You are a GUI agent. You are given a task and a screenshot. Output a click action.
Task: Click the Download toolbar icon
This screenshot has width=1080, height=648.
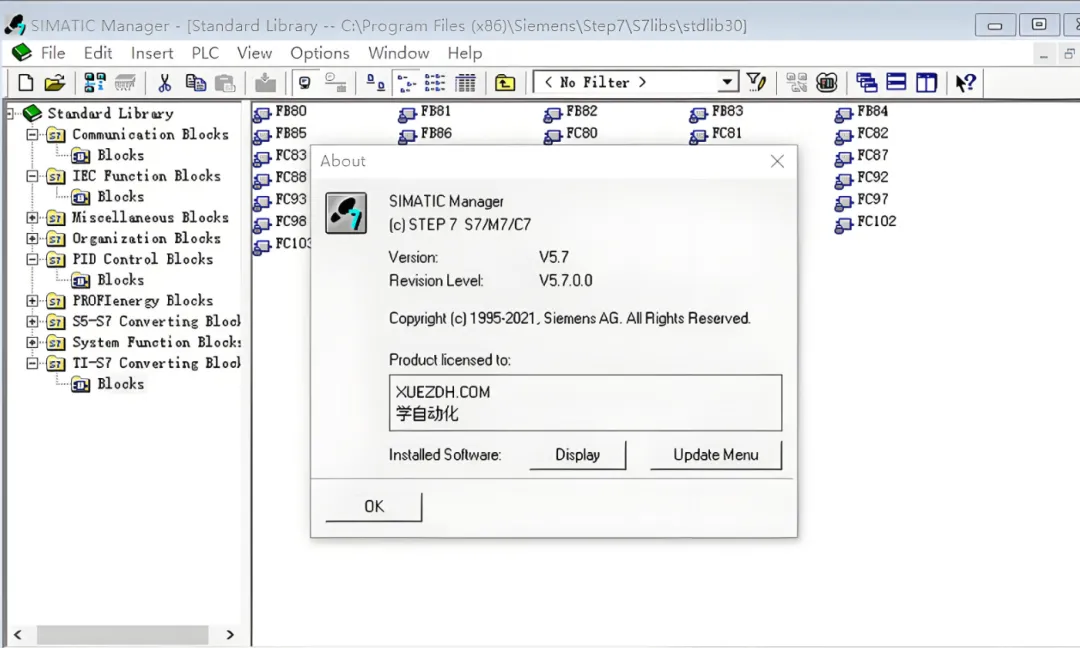tap(265, 83)
